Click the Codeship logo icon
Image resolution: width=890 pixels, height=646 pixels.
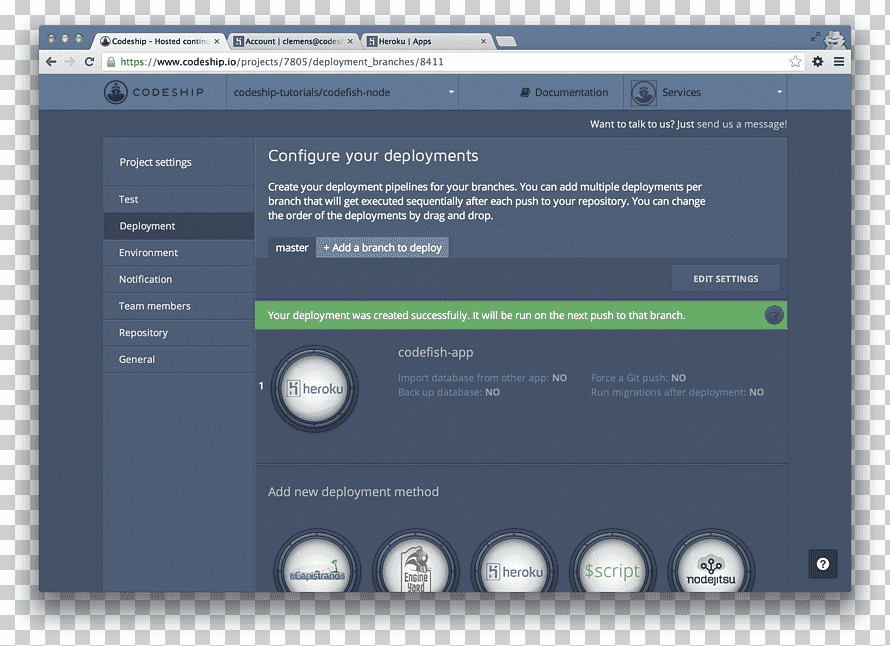click(116, 92)
